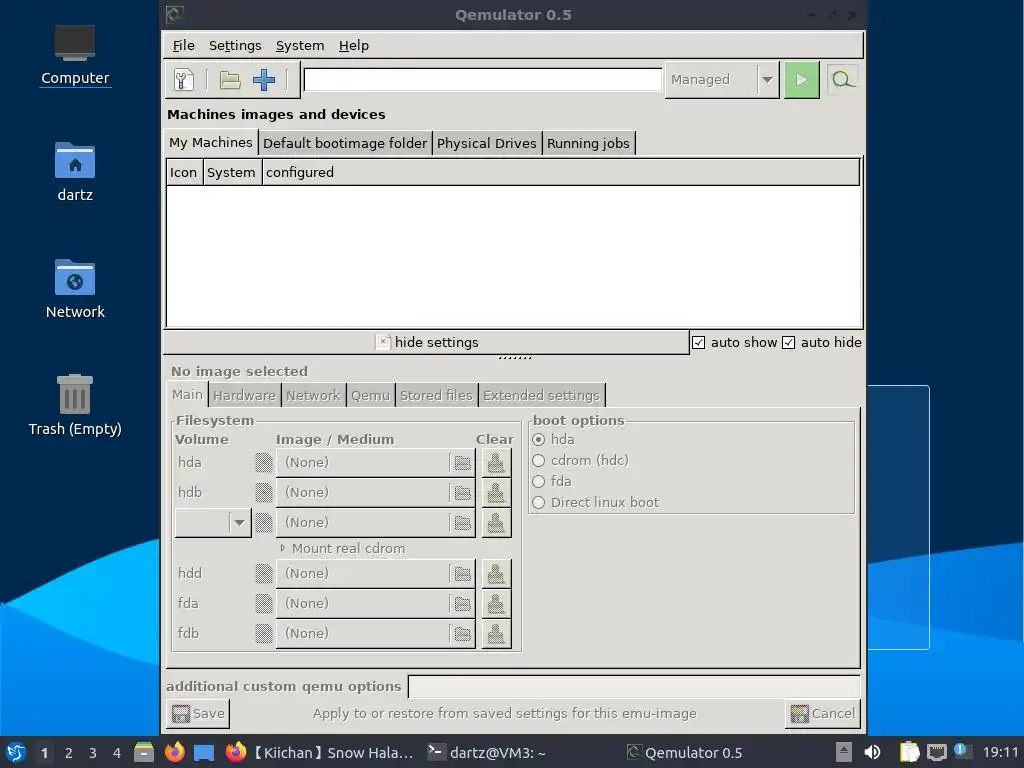Open the File menu
This screenshot has height=768, width=1024.
(x=184, y=46)
